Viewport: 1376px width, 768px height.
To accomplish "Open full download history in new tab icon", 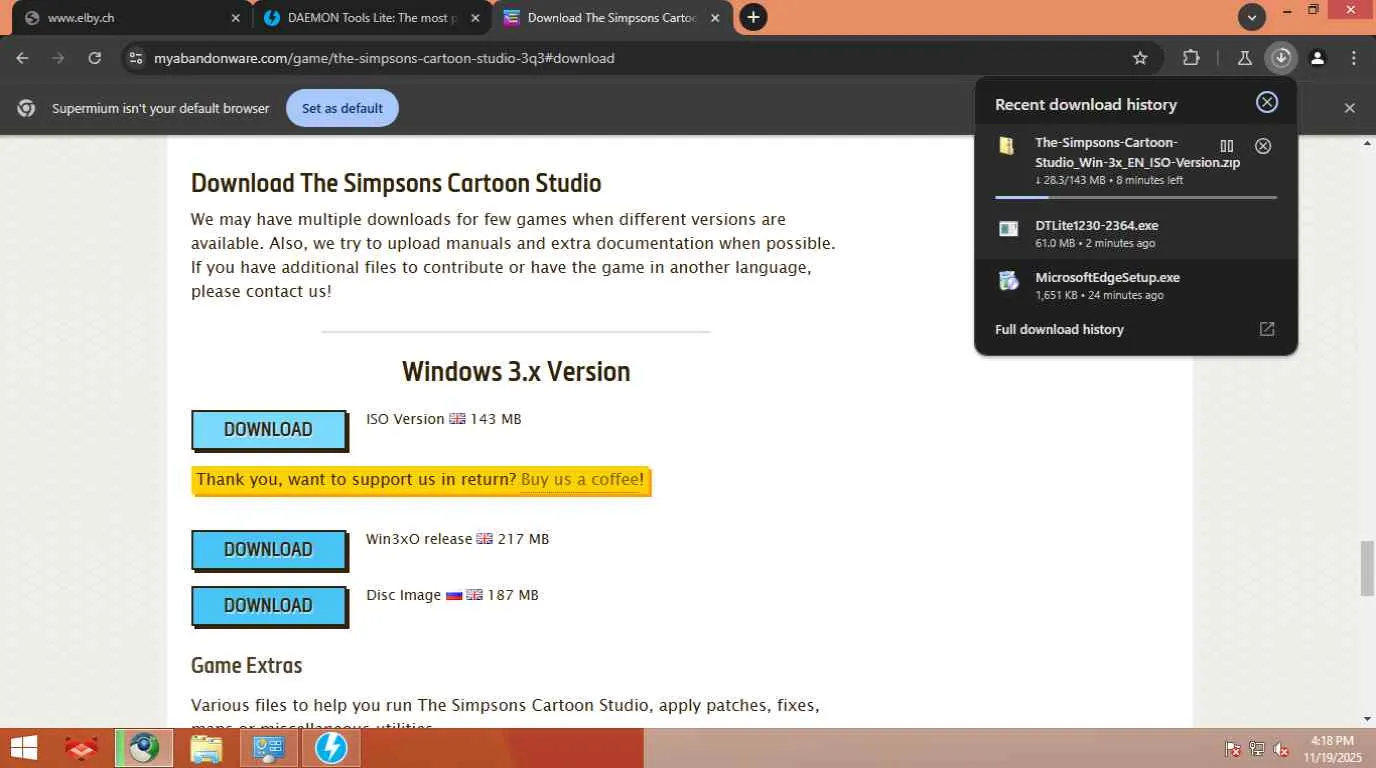I will click(x=1267, y=329).
